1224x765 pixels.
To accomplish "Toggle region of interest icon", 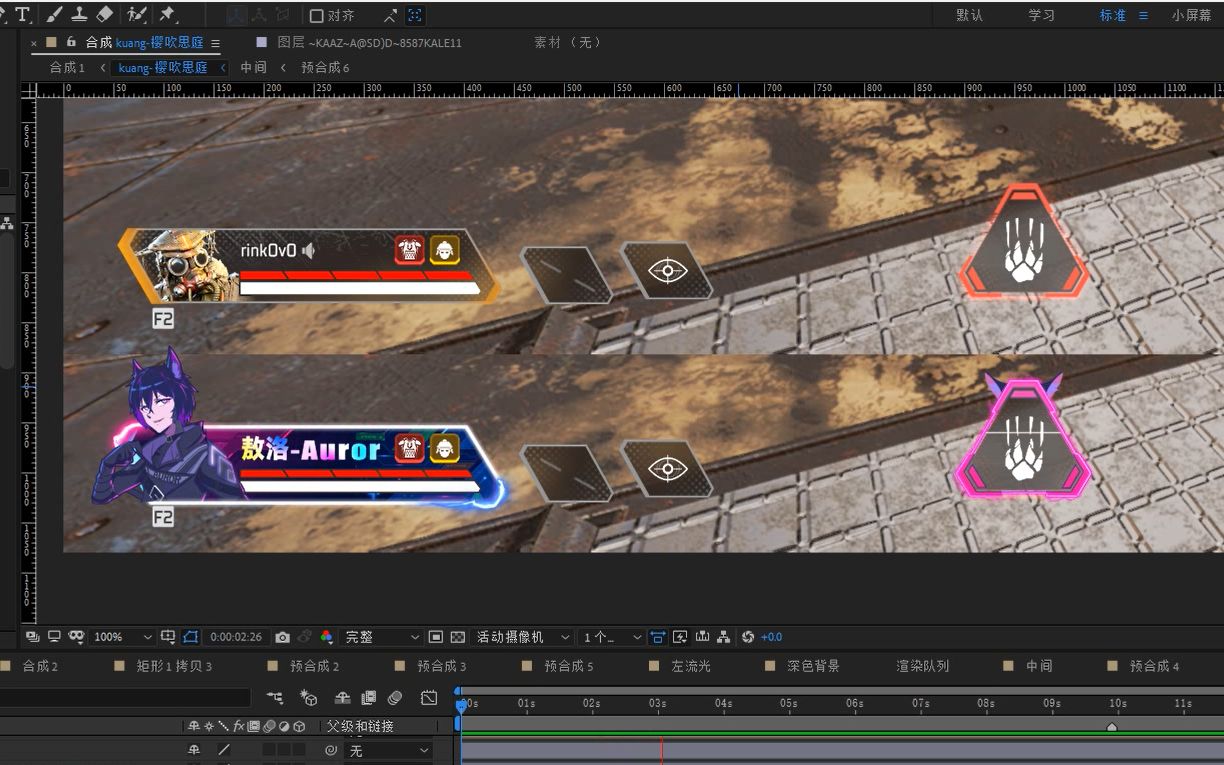I will [x=191, y=637].
